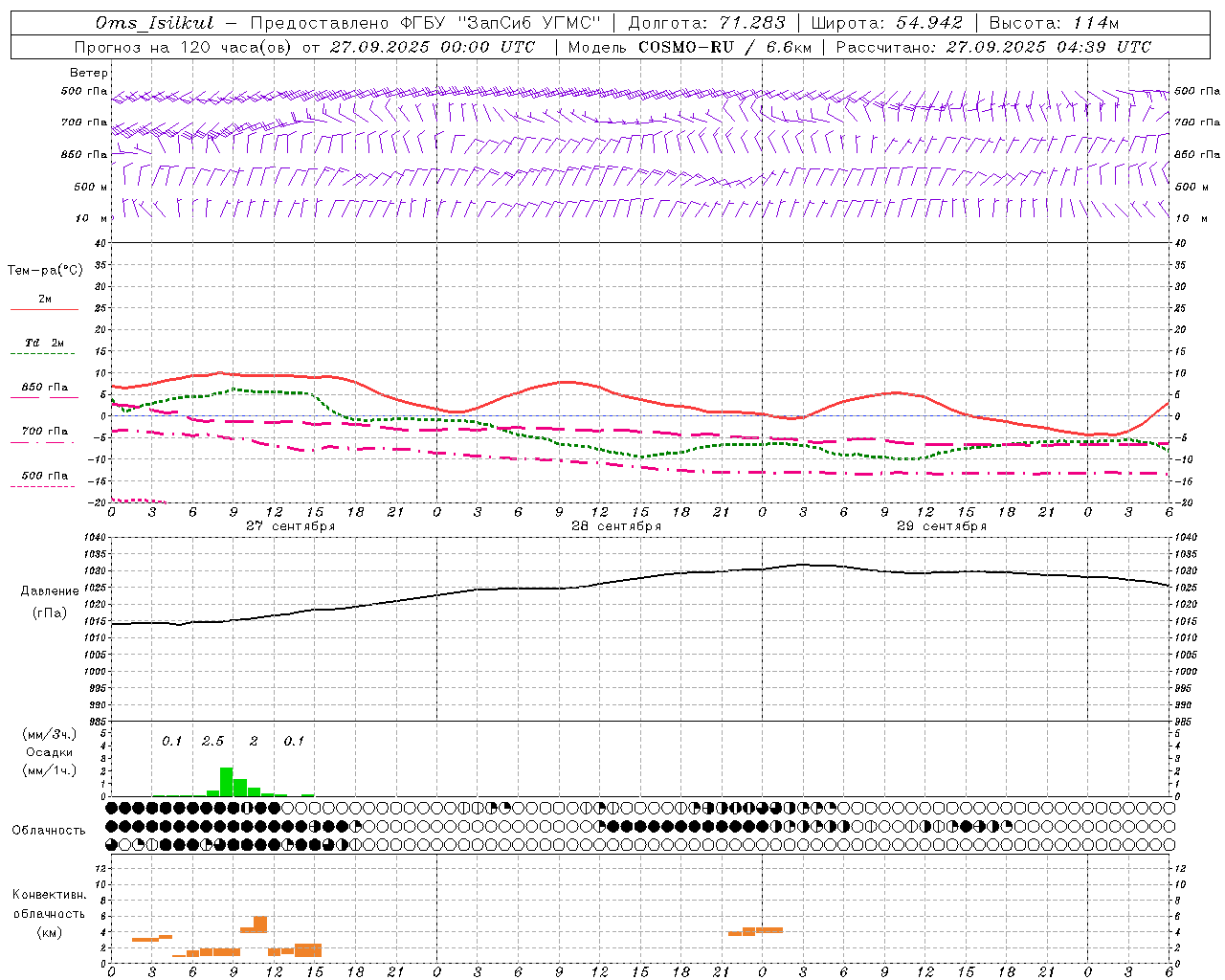Click the 'Облачность' cloud cover label

pyautogui.click(x=49, y=831)
